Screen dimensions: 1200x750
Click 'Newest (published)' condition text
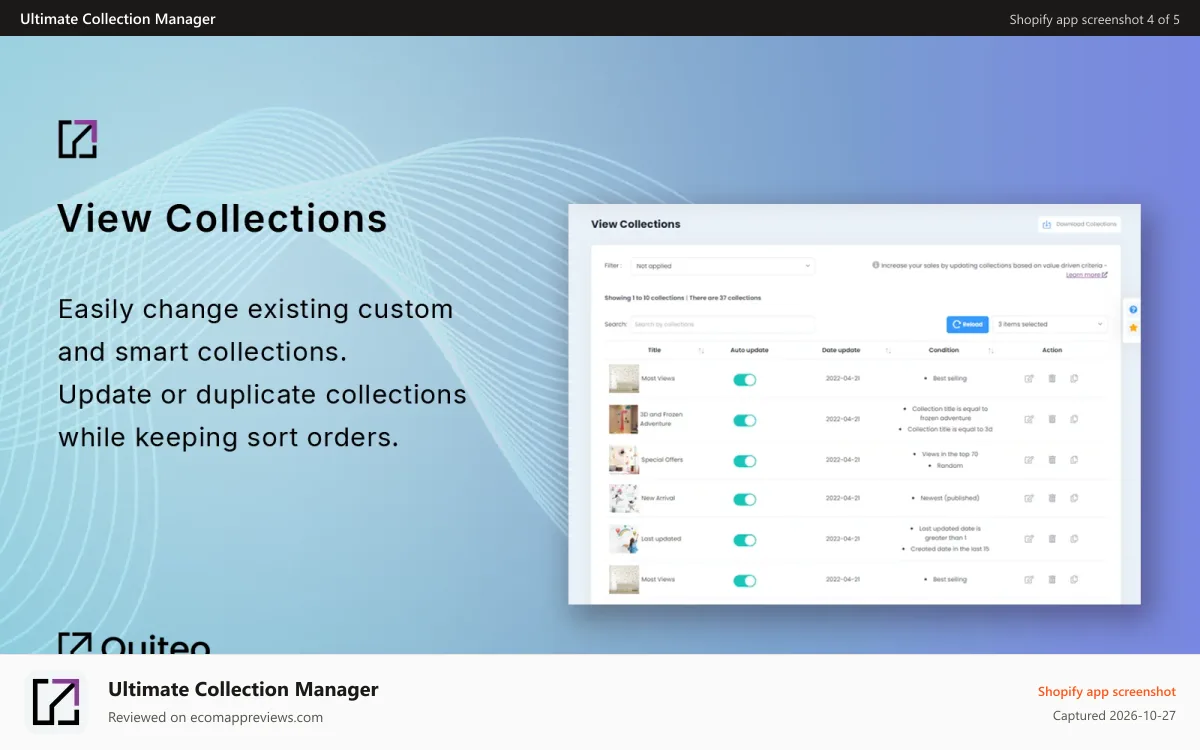pos(950,498)
